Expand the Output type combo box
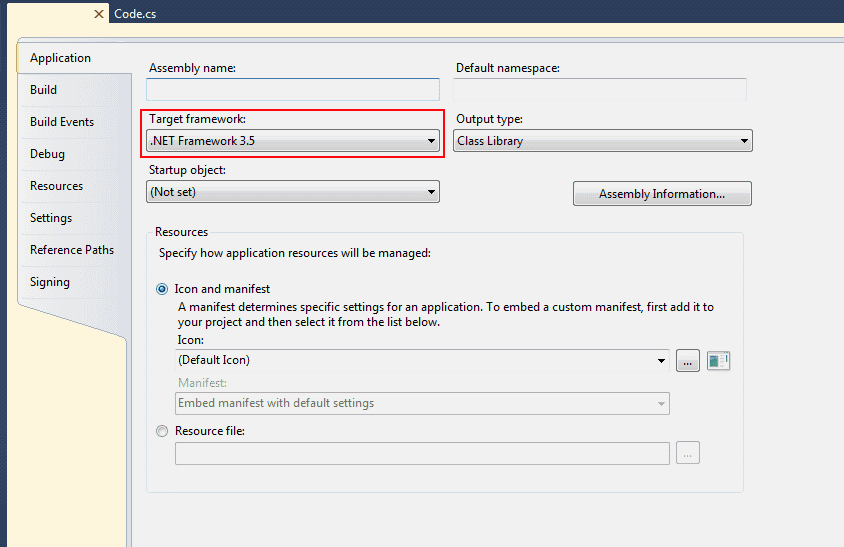This screenshot has height=547, width=844. tap(602, 141)
